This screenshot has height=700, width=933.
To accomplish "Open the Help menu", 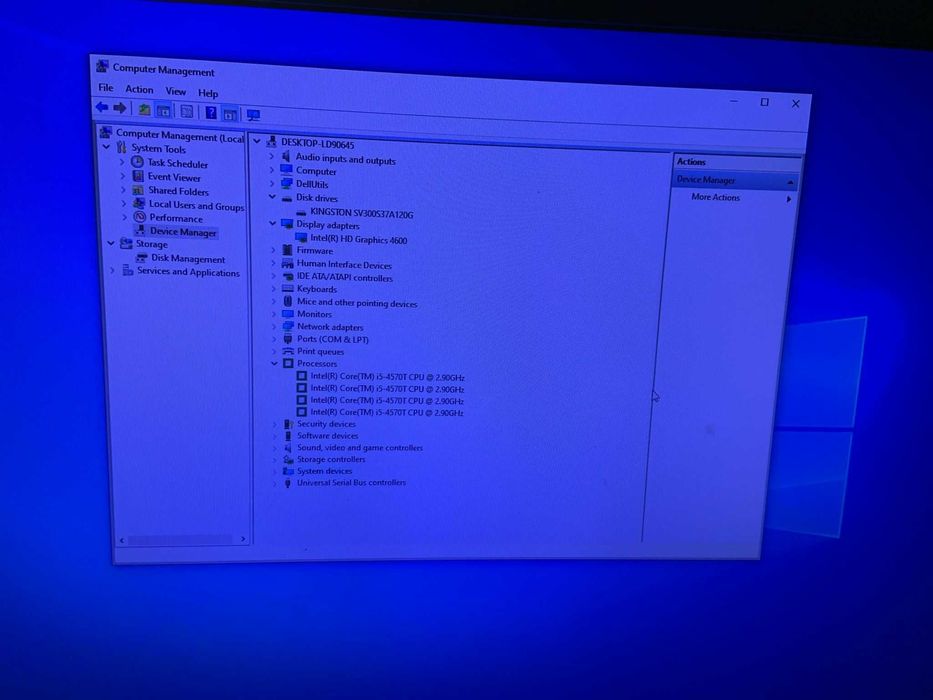I will 208,93.
